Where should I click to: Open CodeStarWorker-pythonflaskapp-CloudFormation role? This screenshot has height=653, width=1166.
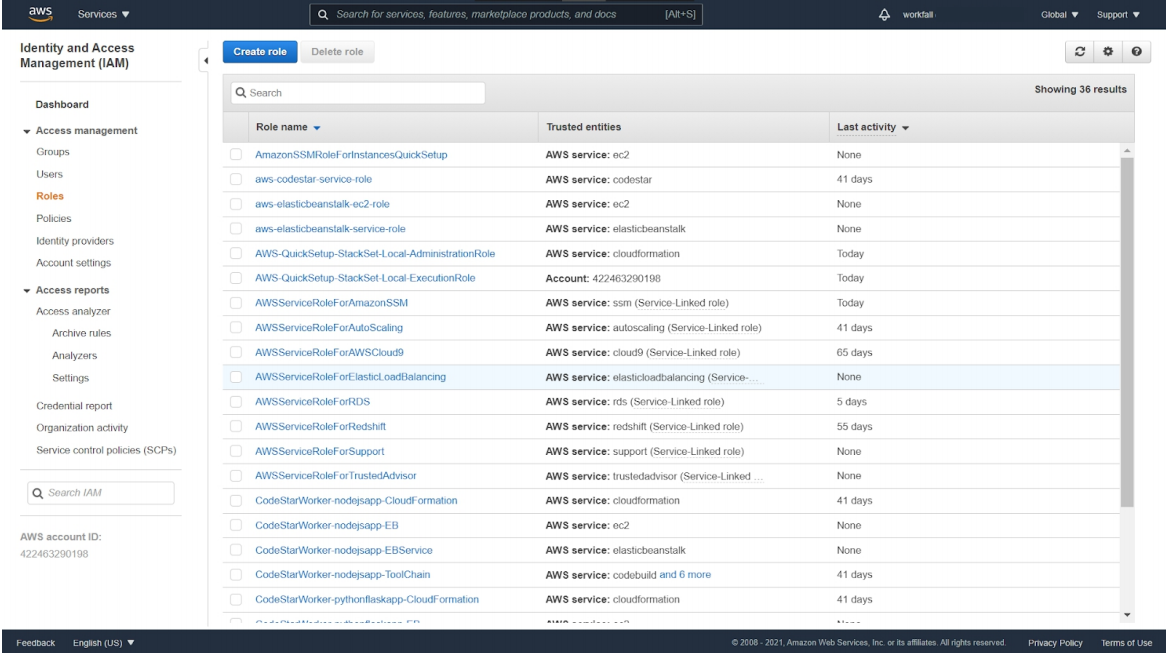(367, 599)
